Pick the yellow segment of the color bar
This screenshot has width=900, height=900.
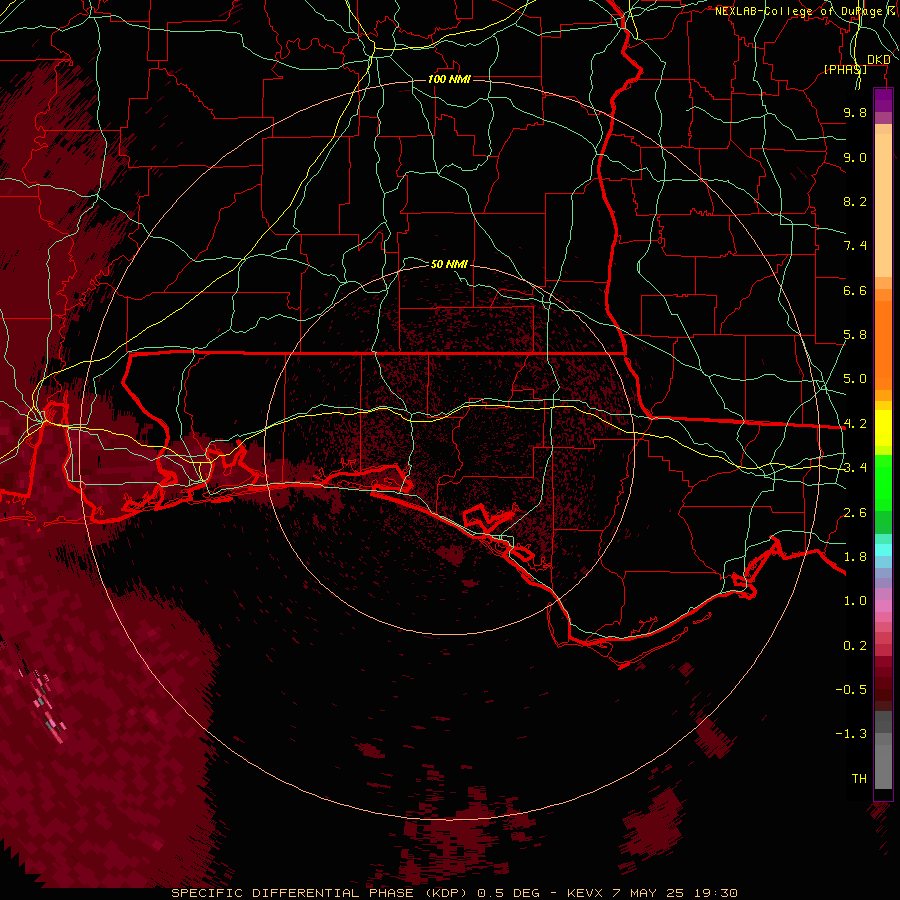click(x=883, y=428)
